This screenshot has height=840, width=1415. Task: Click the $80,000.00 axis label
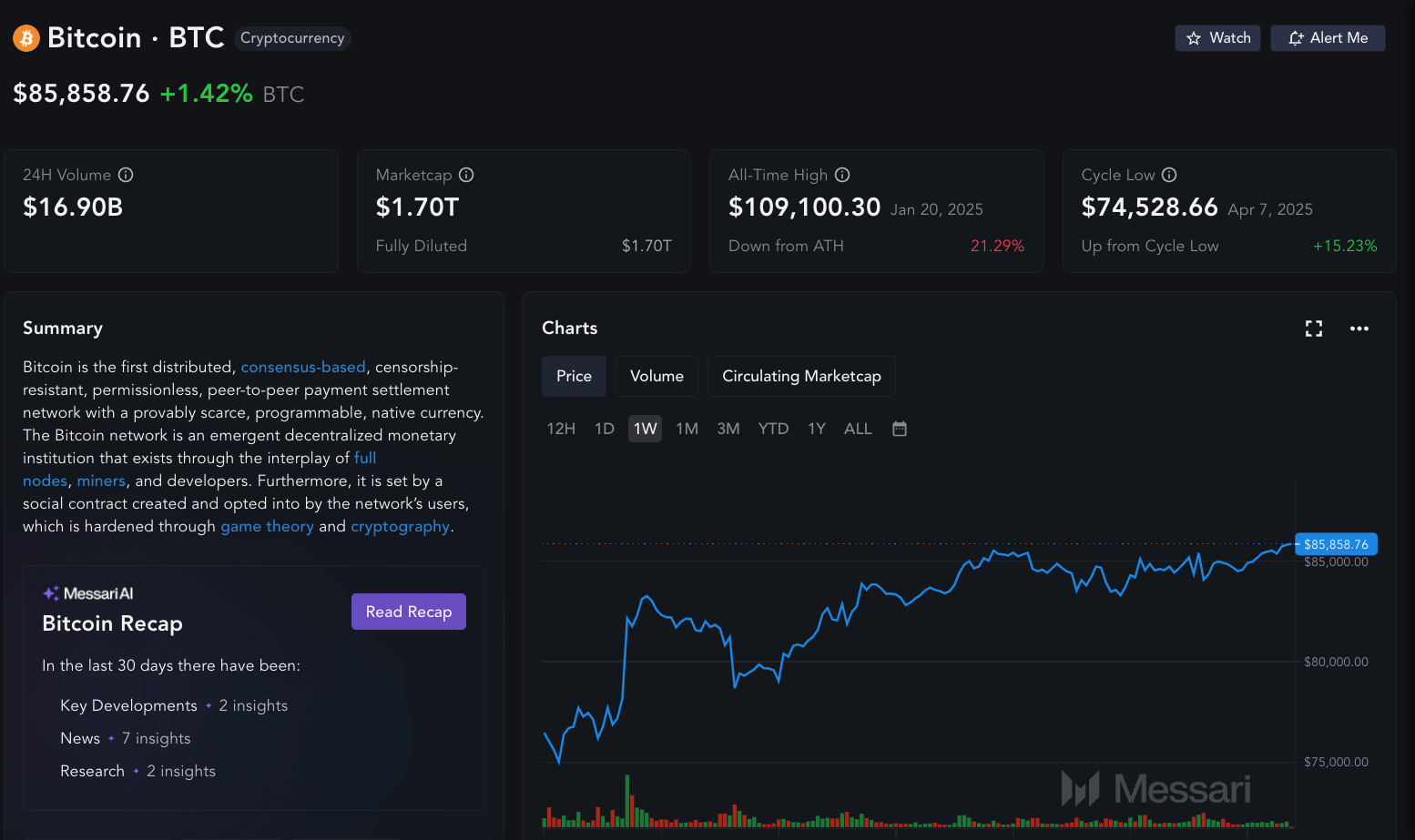1336,662
